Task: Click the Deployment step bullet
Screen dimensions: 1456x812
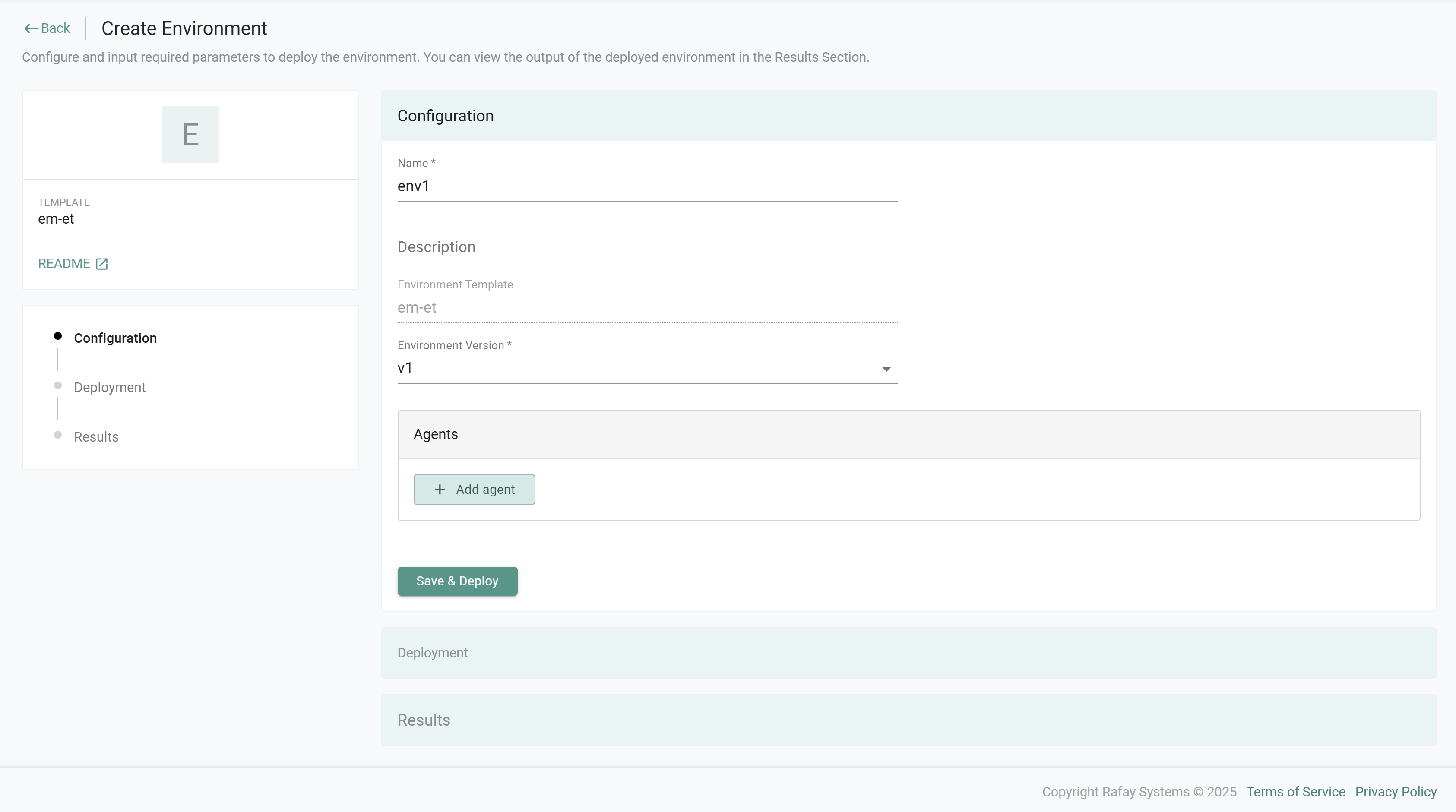Action: tap(58, 385)
